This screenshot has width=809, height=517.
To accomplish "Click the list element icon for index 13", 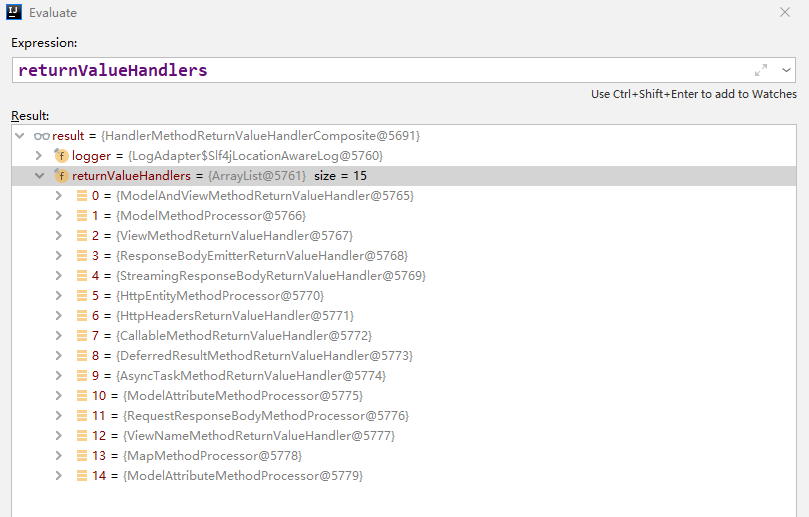I will [x=82, y=456].
